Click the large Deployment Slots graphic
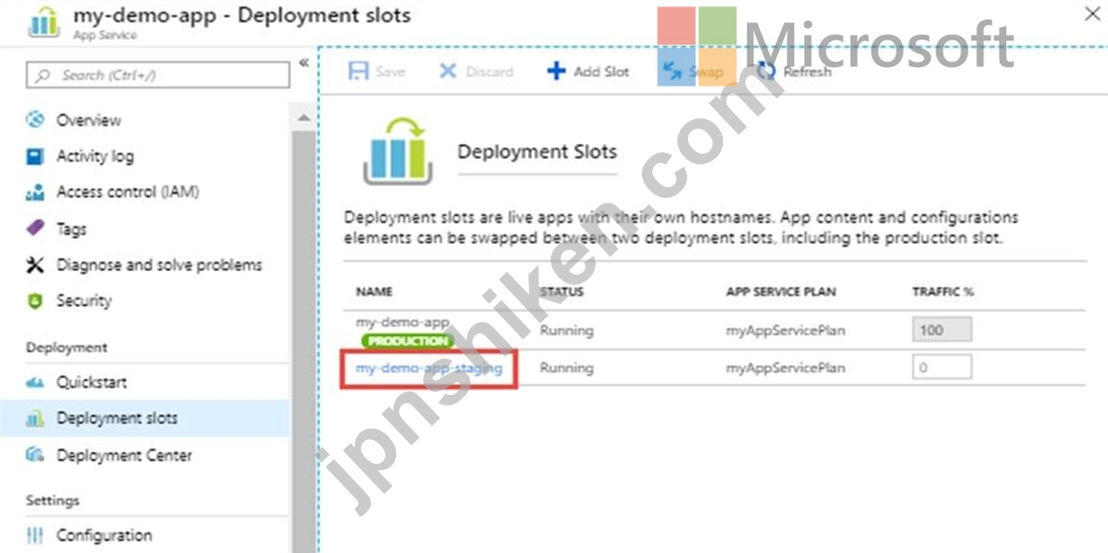 pyautogui.click(x=397, y=151)
